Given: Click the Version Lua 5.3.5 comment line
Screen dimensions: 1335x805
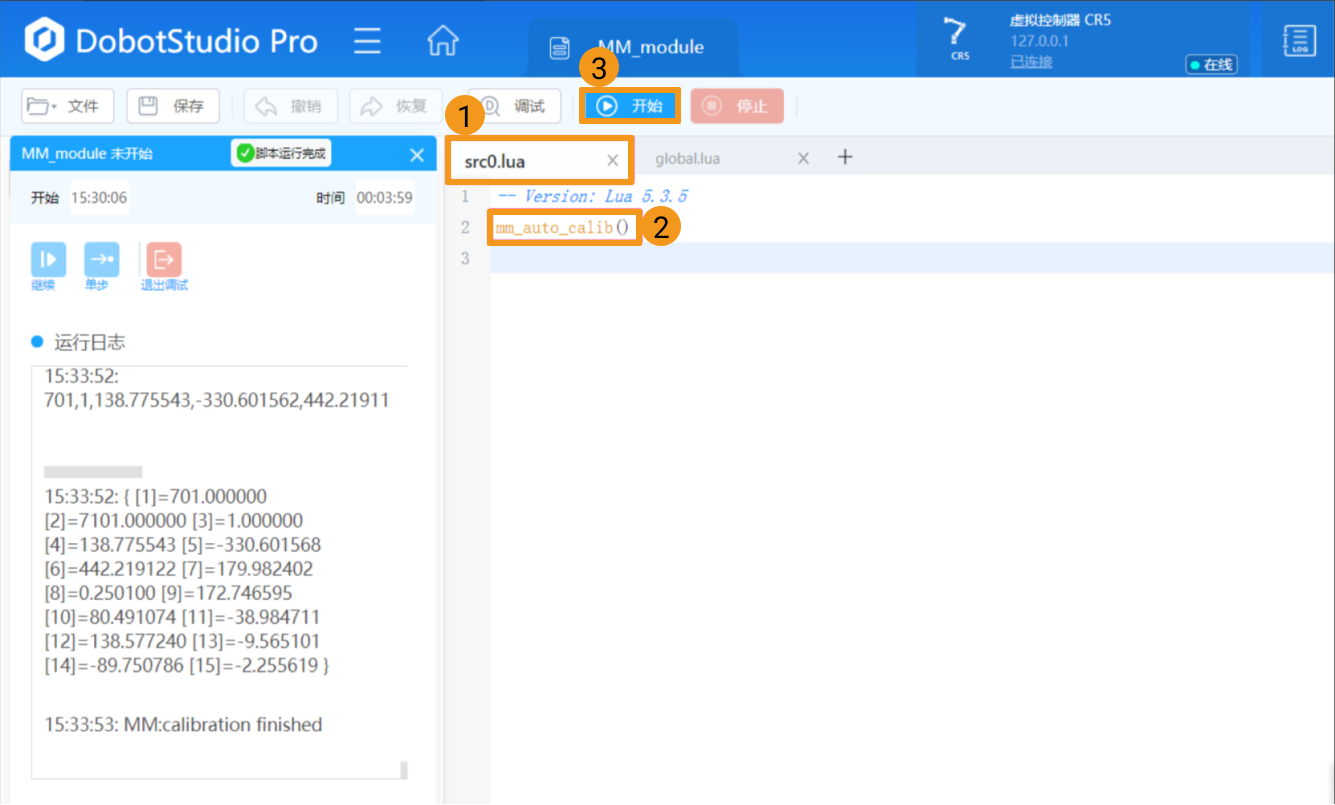Looking at the screenshot, I should click(x=592, y=197).
